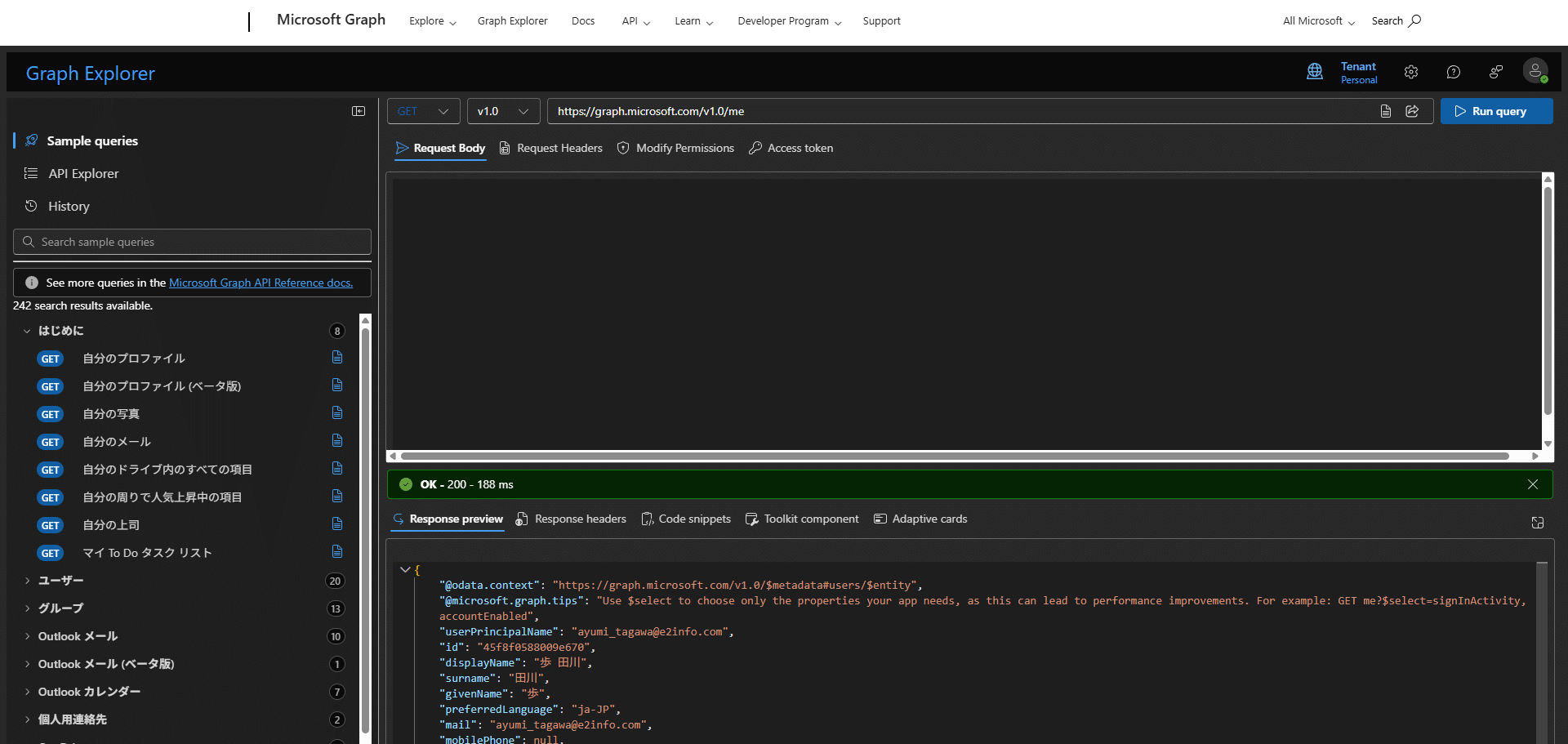Open docs icon for 自分の周りで人気上昇中の項目
The height and width of the screenshot is (744, 1568).
[337, 497]
